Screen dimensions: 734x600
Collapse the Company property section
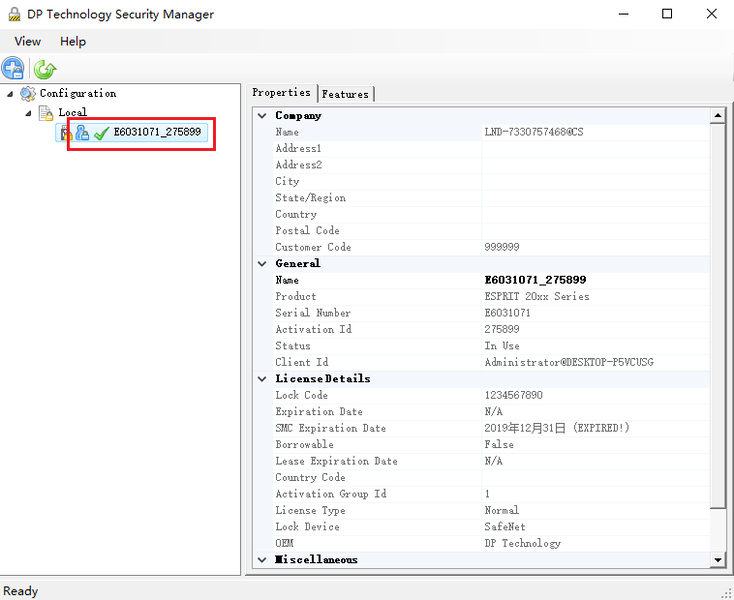262,116
